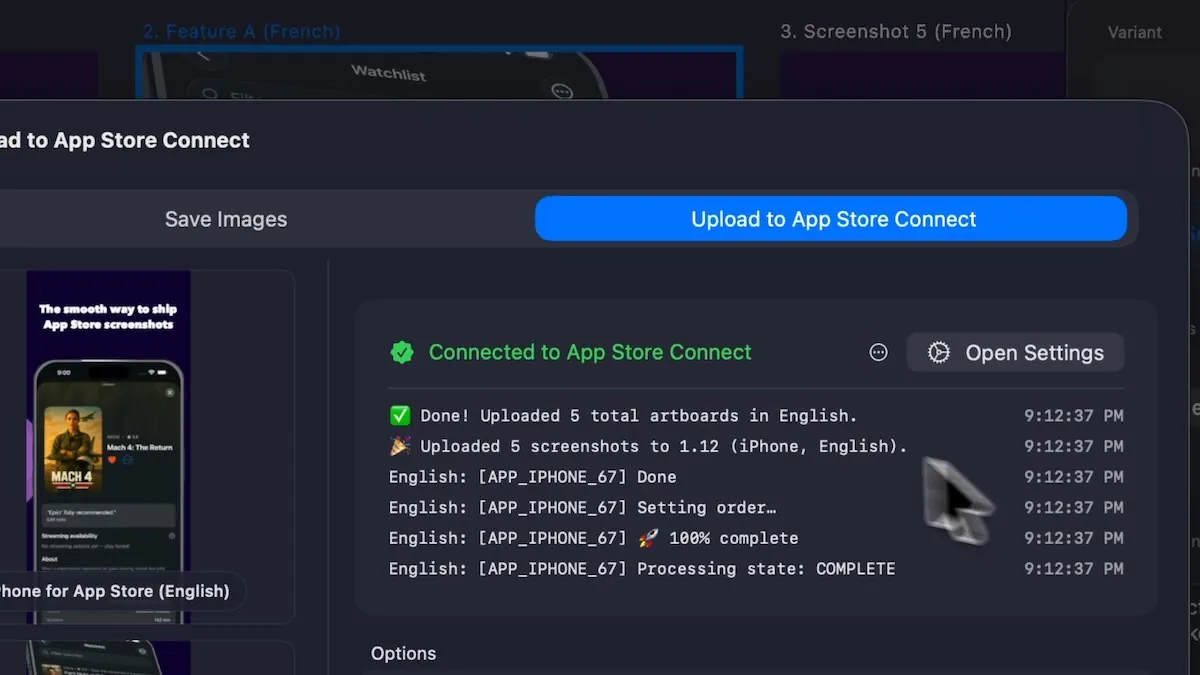This screenshot has height=675, width=1200.
Task: Click the gear icon in Open Settings
Action: [x=938, y=353]
